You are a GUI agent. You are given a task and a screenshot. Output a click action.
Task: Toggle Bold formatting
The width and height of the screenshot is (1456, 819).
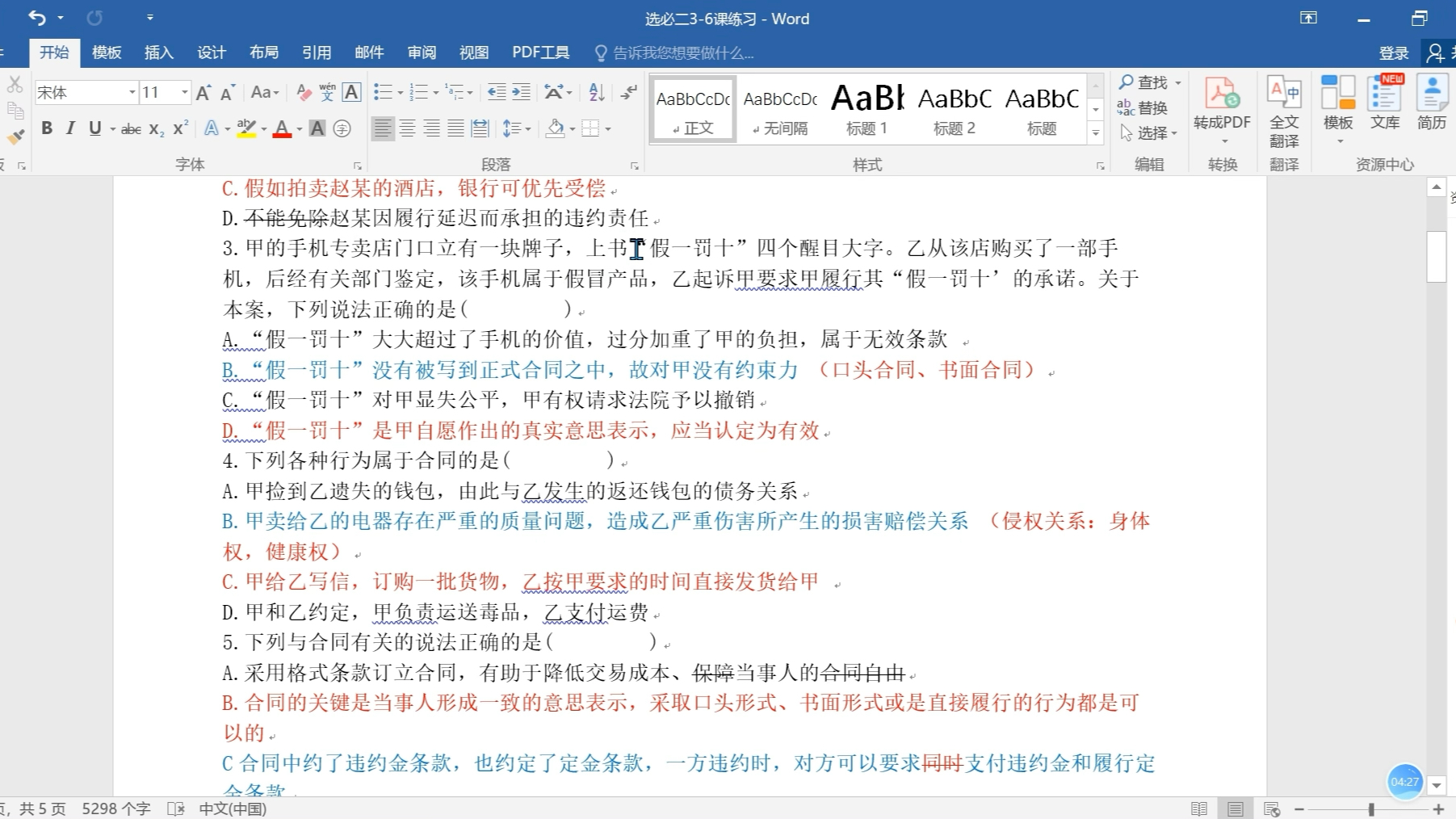(x=47, y=128)
